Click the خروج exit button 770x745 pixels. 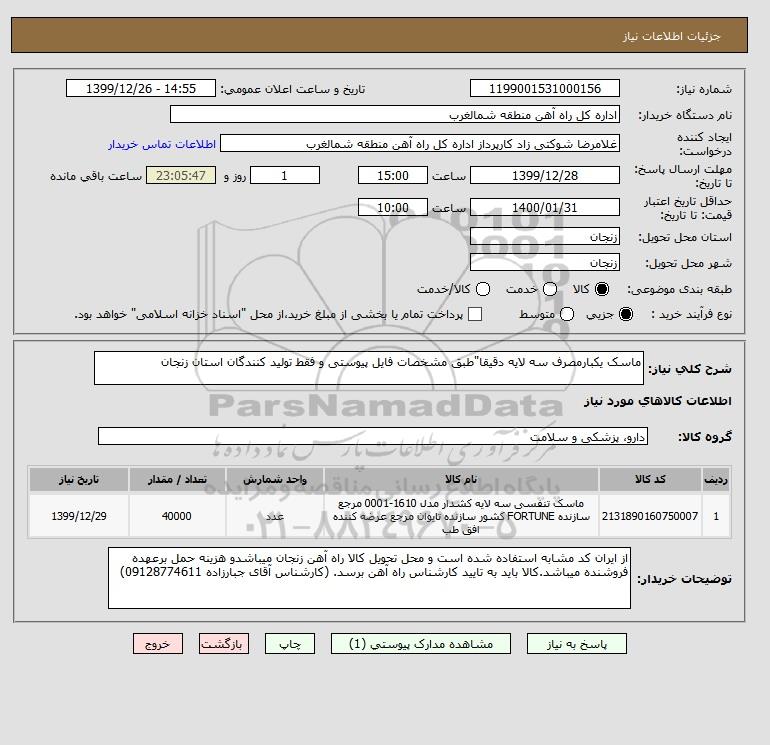click(x=158, y=644)
